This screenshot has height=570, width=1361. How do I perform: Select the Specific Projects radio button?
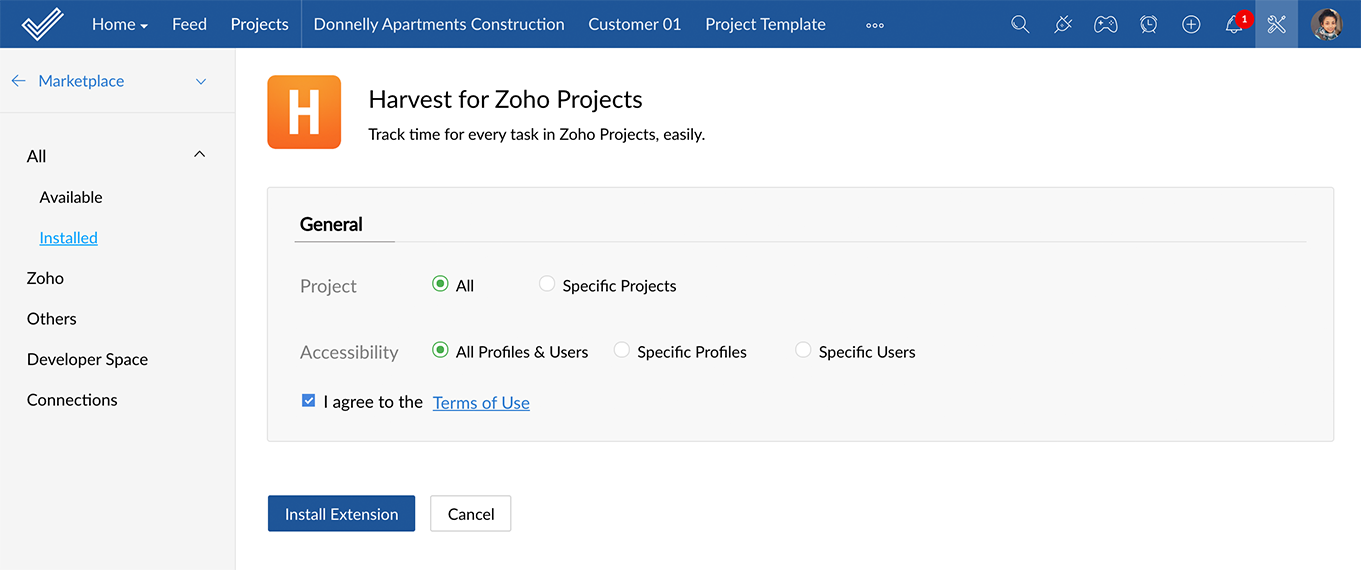546,284
